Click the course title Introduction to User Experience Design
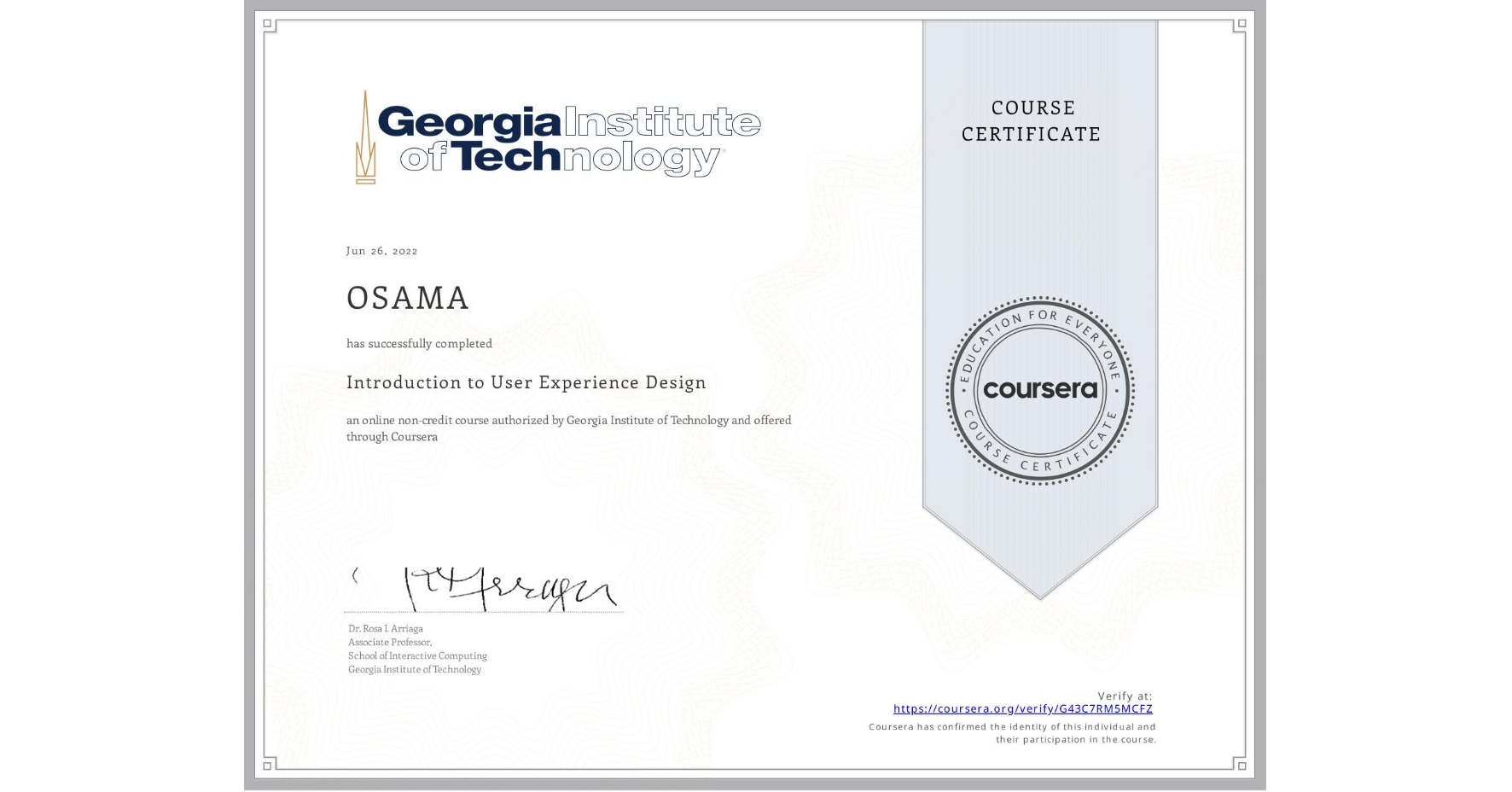 526,382
